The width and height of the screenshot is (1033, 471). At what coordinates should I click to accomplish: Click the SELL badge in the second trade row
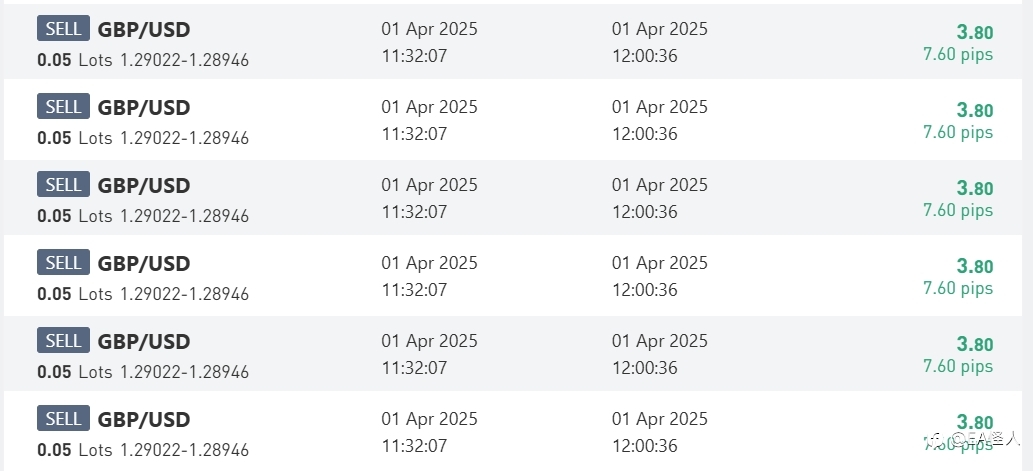click(x=63, y=107)
